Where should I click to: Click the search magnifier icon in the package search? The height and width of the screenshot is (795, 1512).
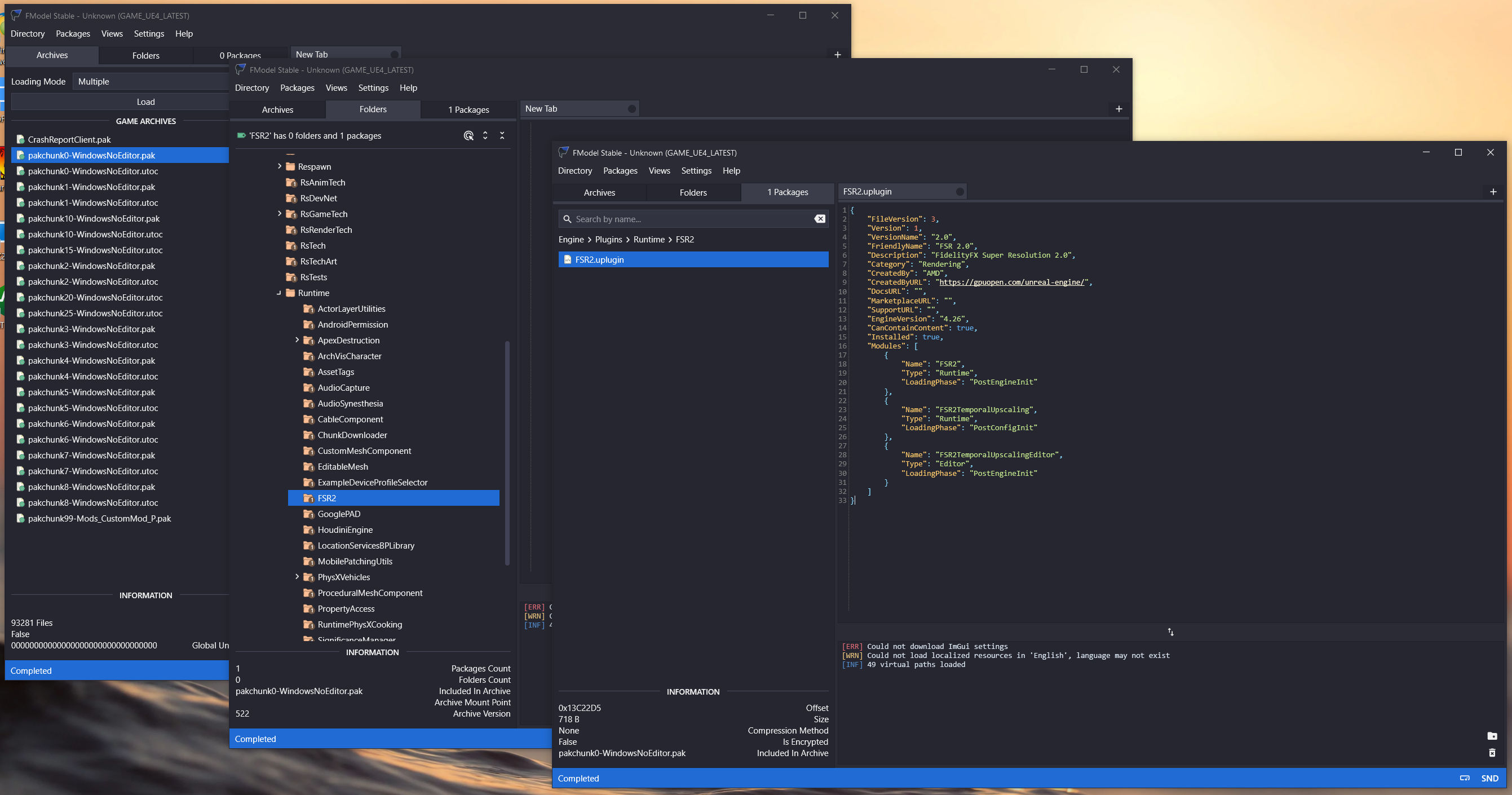pos(568,219)
